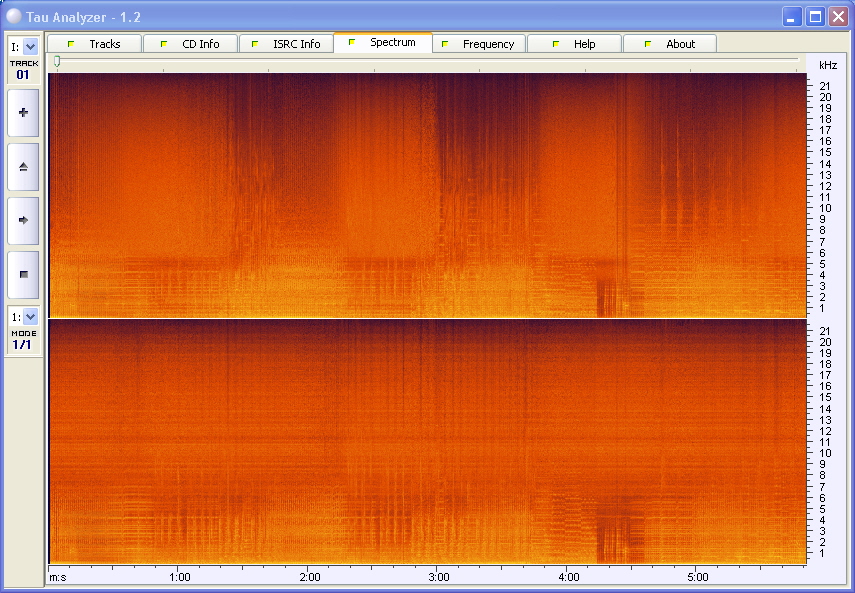Click the MODE 1/1 indicator
Viewport: 855px width, 593px height.
point(23,340)
